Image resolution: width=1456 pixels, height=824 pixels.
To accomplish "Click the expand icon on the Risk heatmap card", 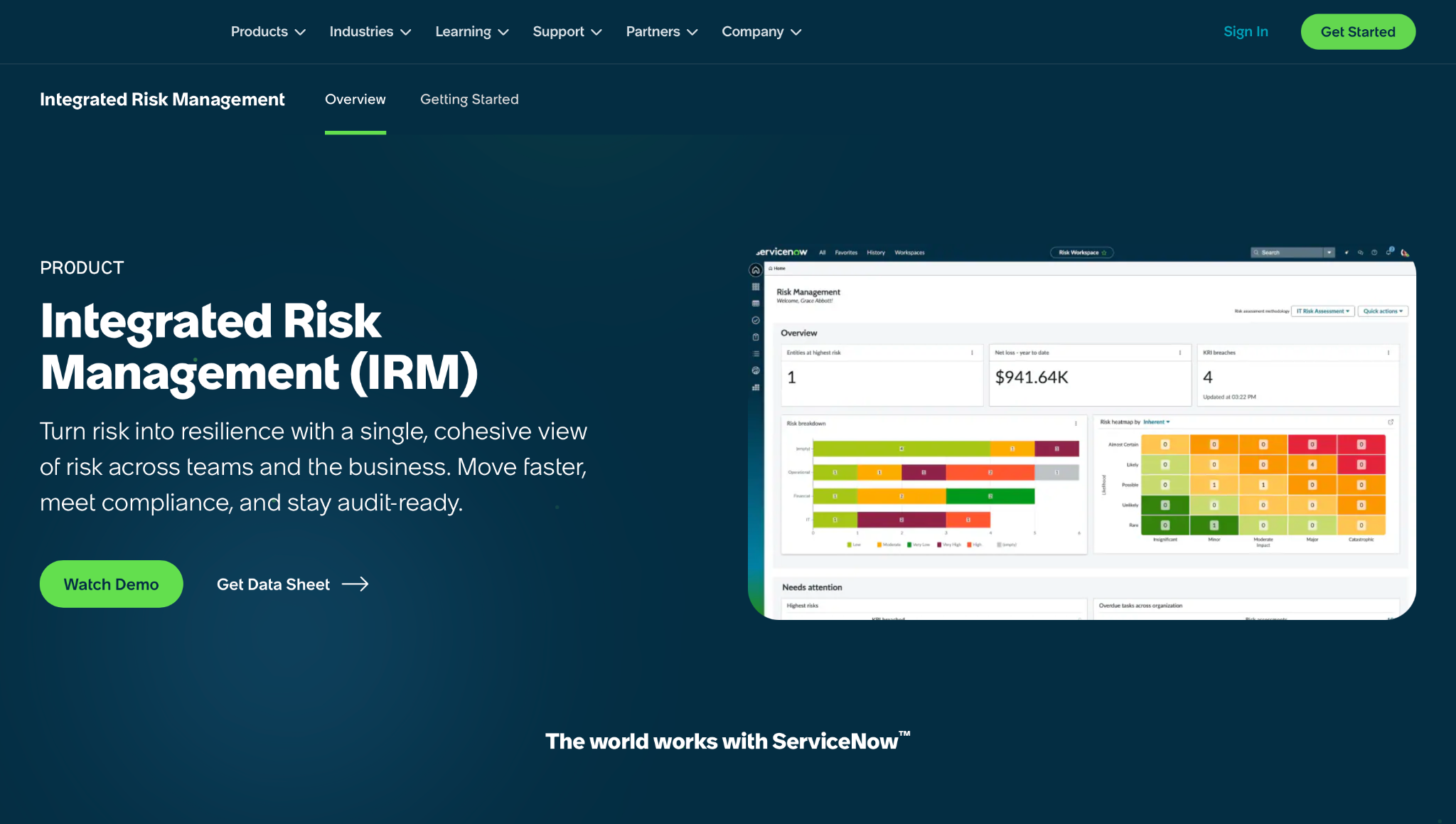I will [x=1391, y=422].
